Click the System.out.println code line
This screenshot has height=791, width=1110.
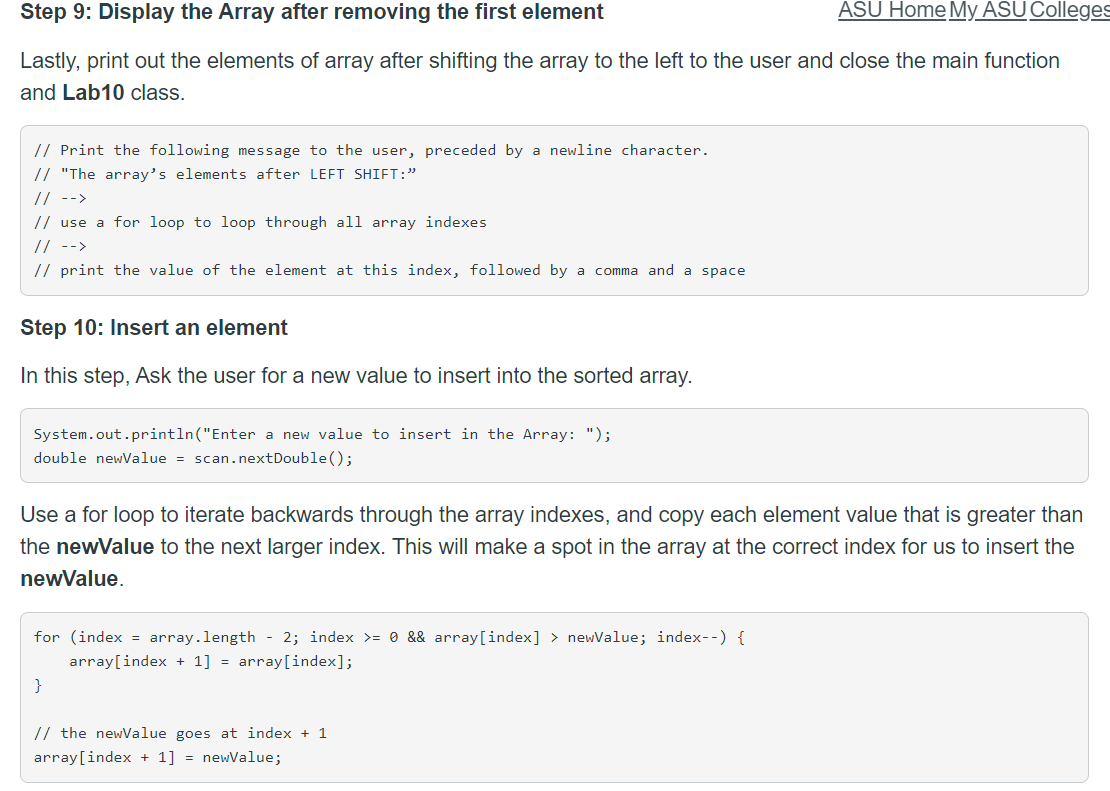[x=322, y=433]
